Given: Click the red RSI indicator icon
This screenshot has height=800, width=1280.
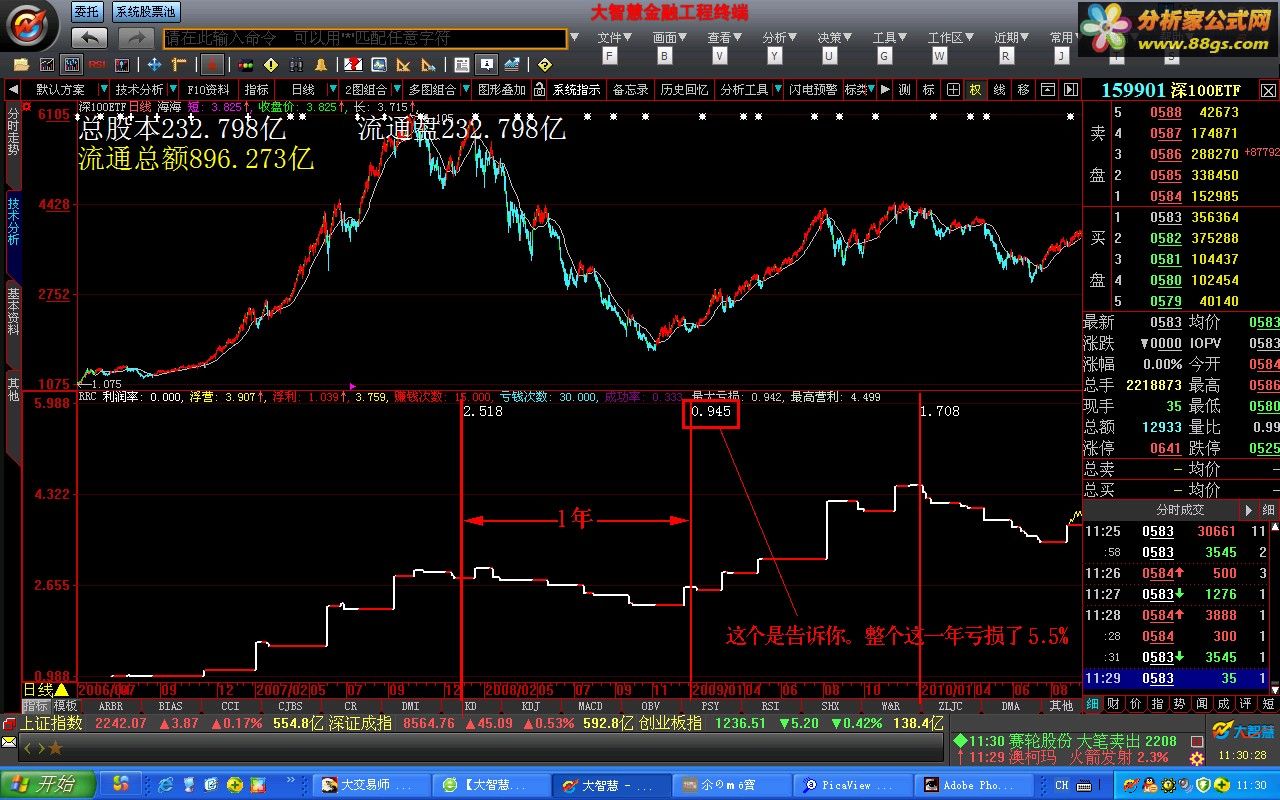Looking at the screenshot, I should (x=97, y=65).
